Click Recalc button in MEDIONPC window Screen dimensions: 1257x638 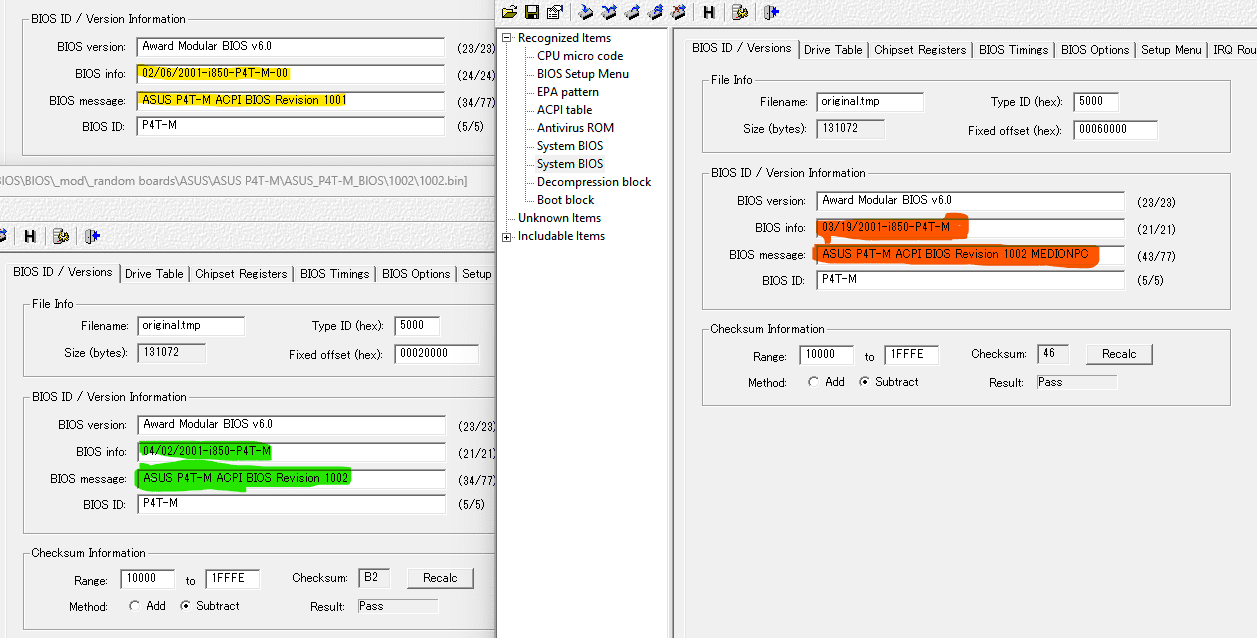pyautogui.click(x=1119, y=354)
